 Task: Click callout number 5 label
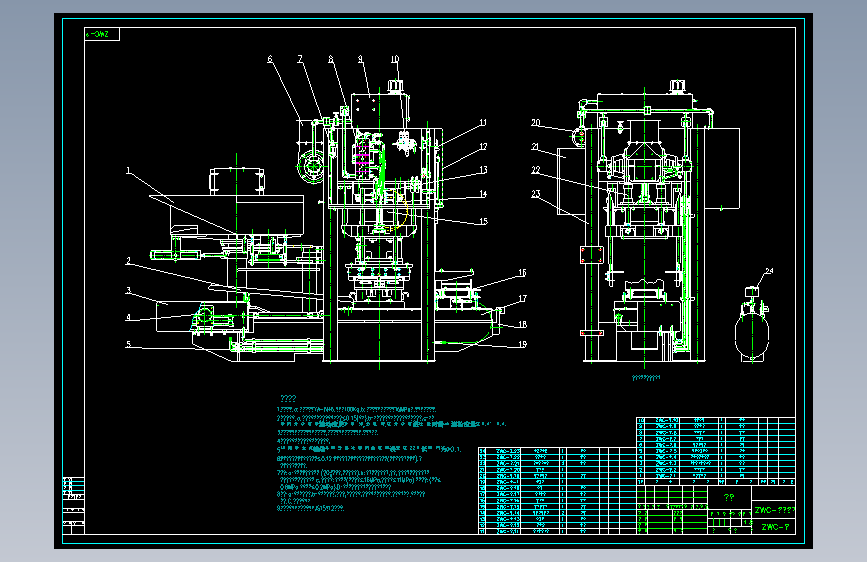(x=128, y=344)
